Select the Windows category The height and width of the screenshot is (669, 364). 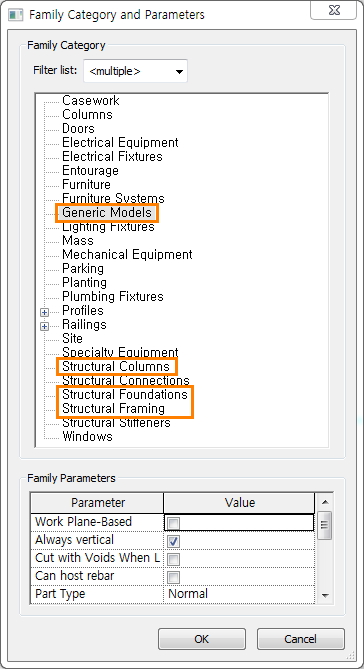pos(87,436)
